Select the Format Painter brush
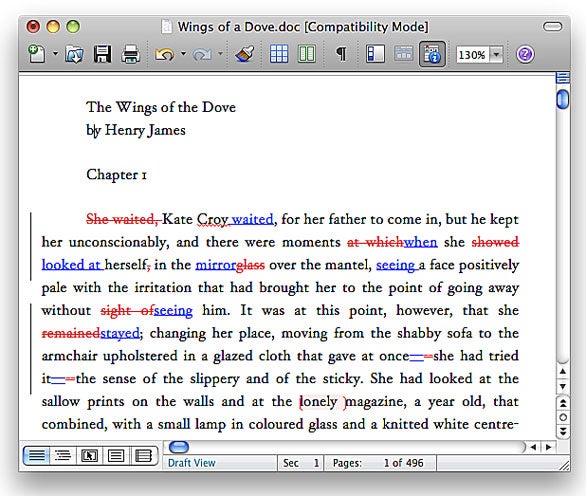The height and width of the screenshot is (496, 586). pyautogui.click(x=245, y=54)
